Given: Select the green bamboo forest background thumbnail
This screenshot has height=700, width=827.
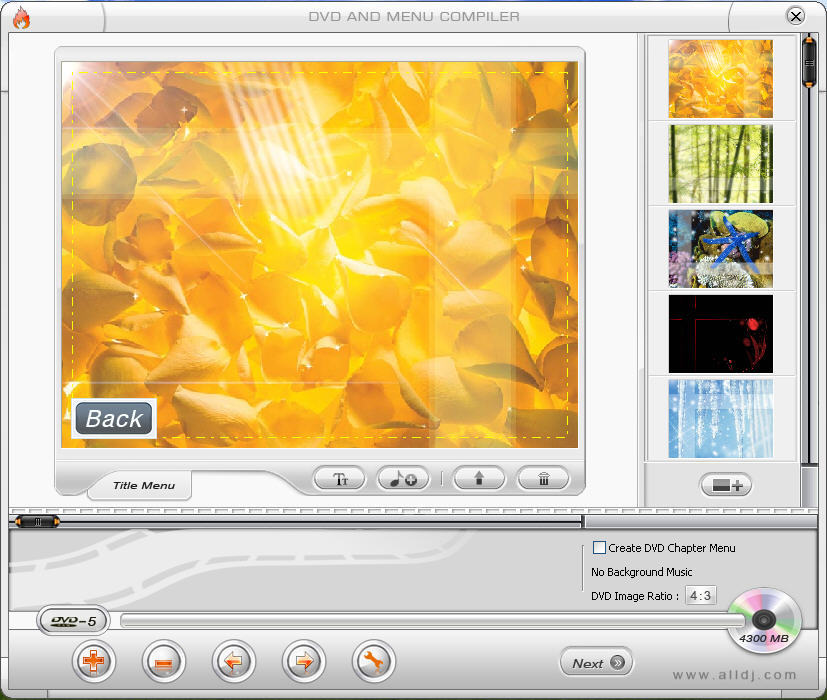Looking at the screenshot, I should [x=720, y=164].
